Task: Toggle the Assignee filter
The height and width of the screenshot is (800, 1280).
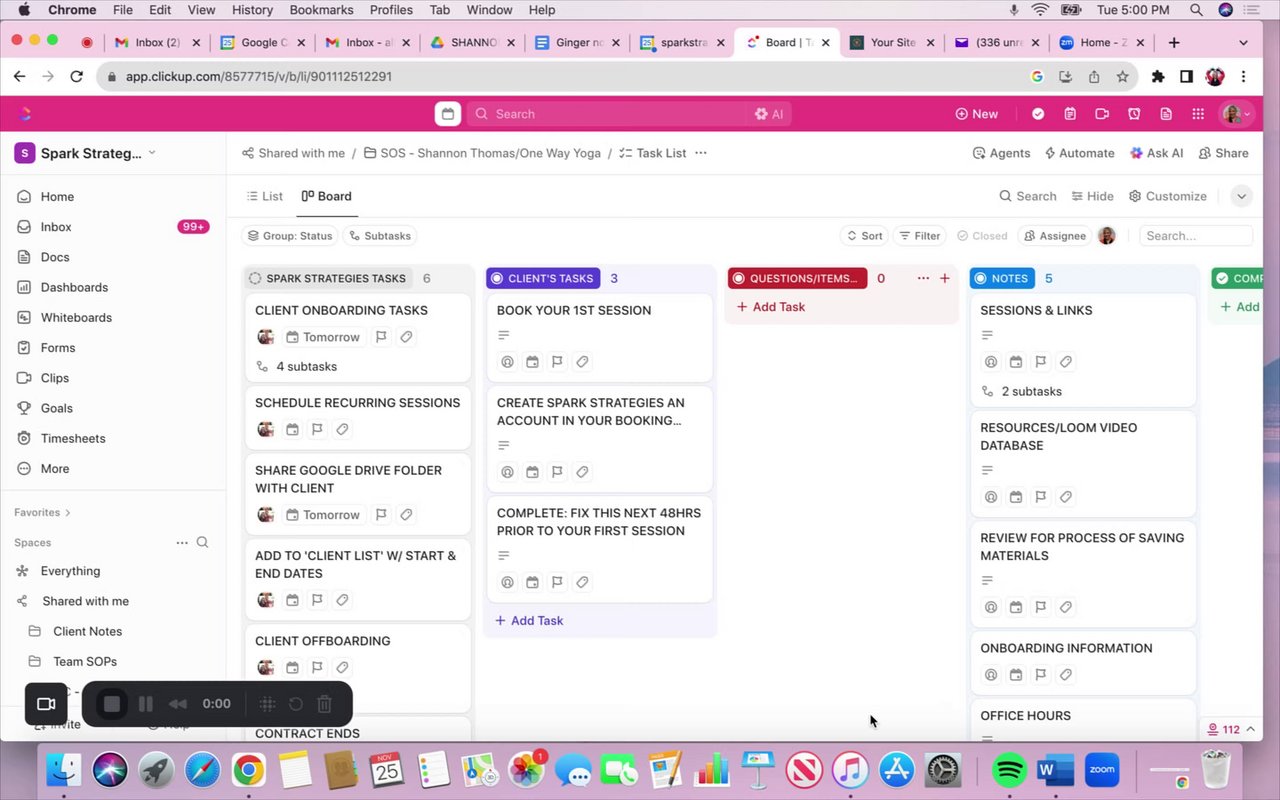Action: (1054, 236)
